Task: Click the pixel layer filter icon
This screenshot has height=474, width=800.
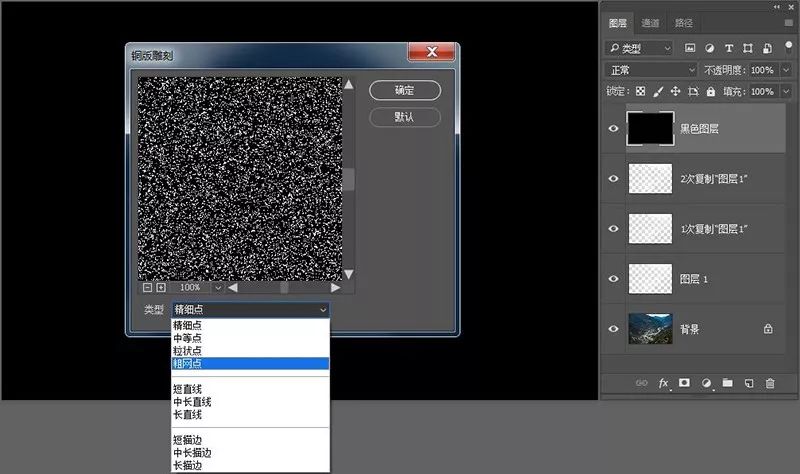Action: (690, 48)
